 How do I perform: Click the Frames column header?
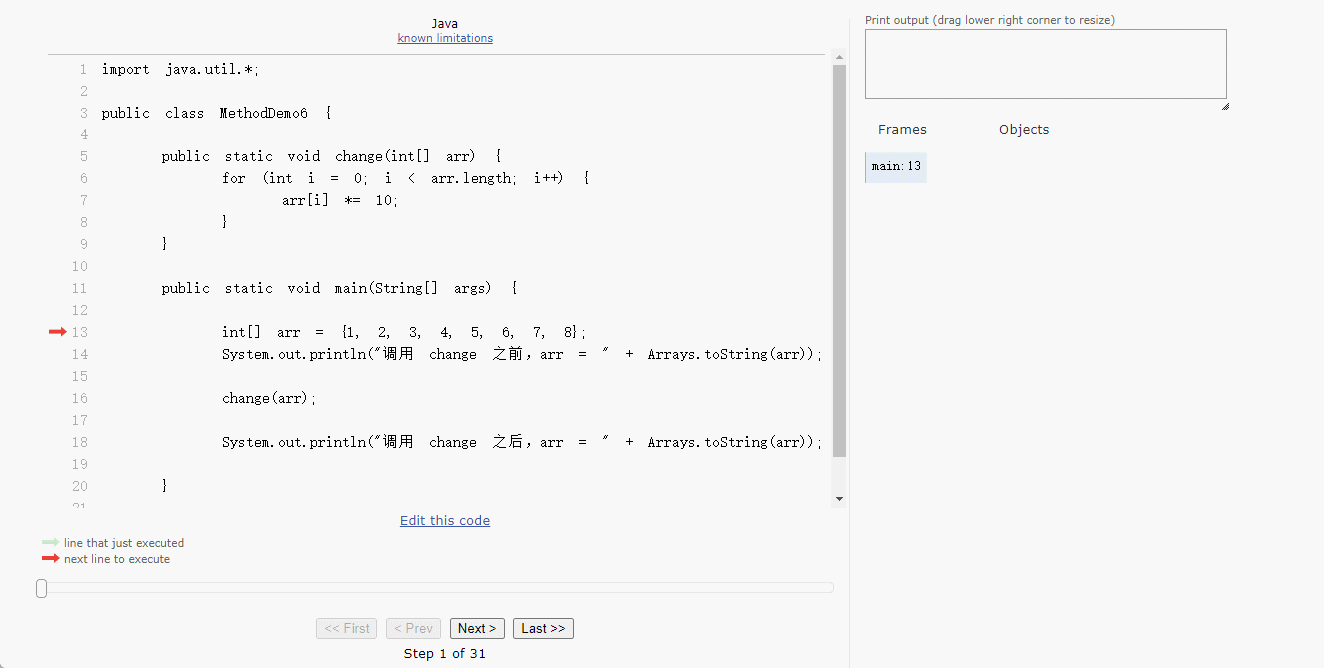pos(902,129)
